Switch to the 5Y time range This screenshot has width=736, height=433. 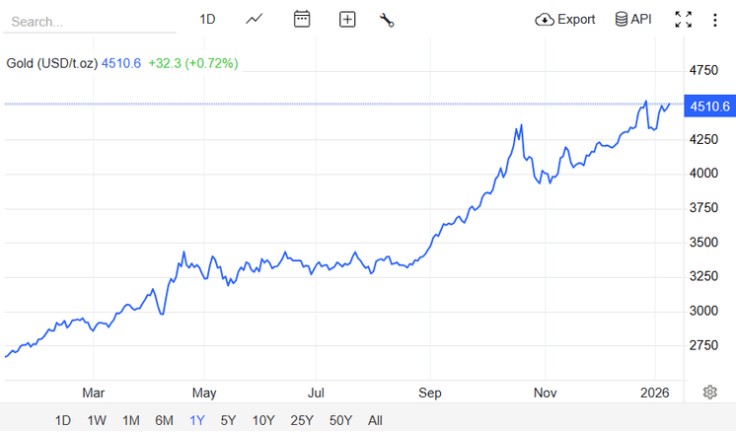point(228,420)
